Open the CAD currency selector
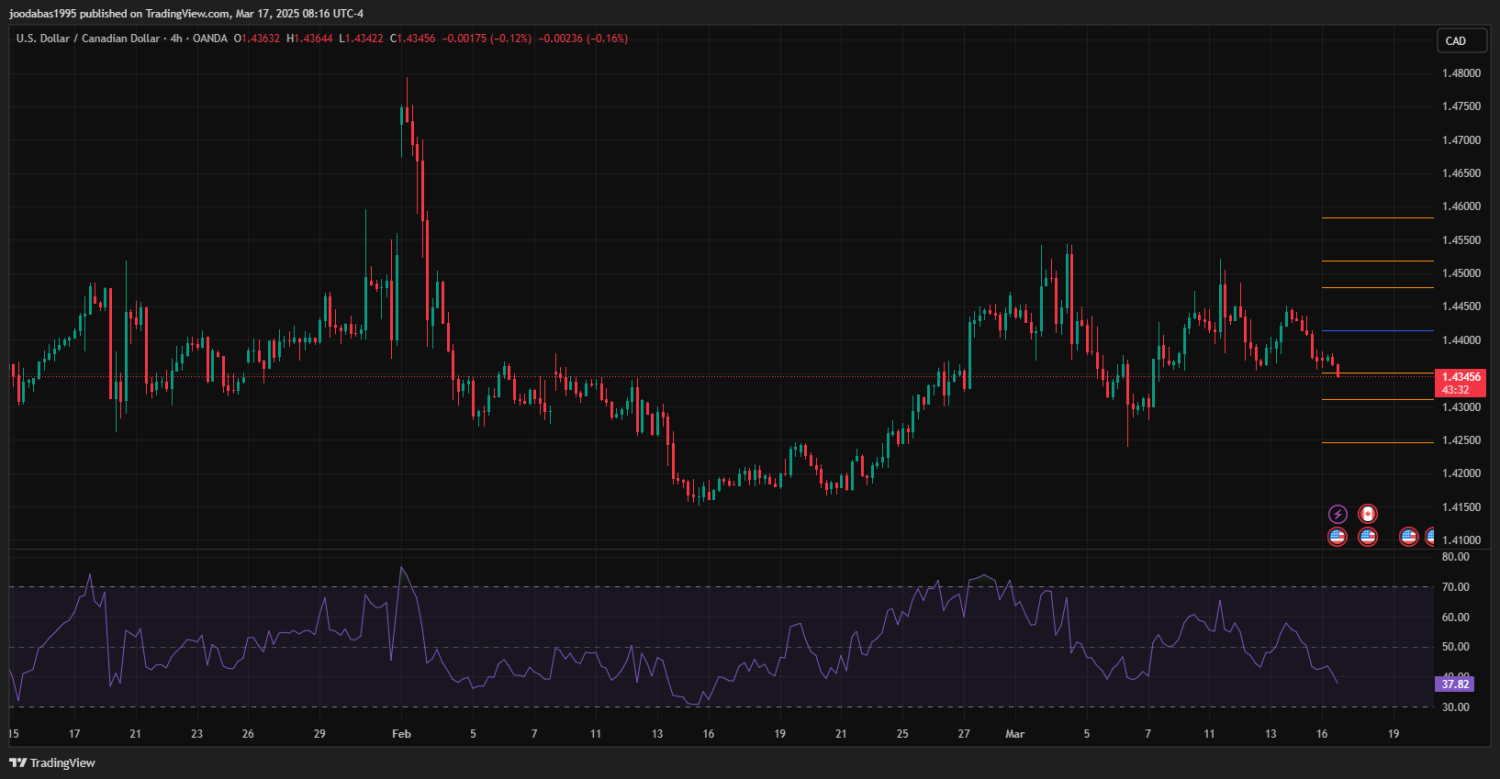This screenshot has width=1500, height=779. pos(1455,41)
